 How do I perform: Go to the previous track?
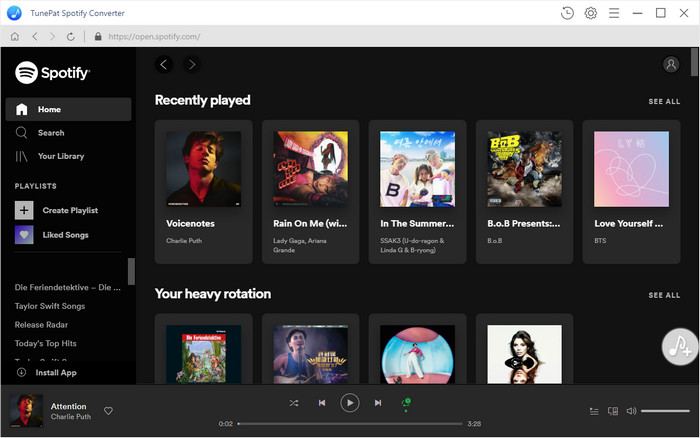(x=322, y=403)
